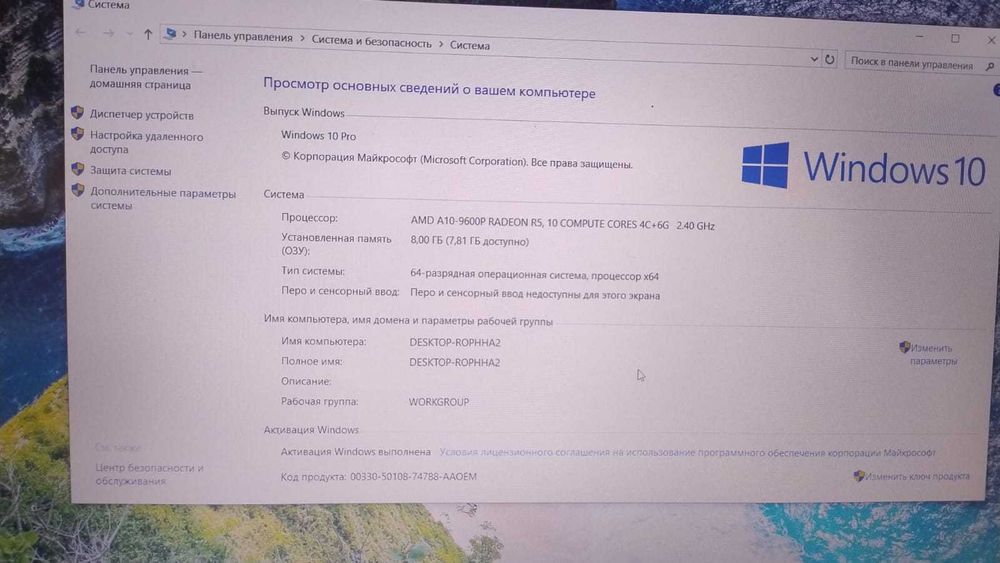Click shield icon next to 'Изменить ключ продукта'
The height and width of the screenshot is (563, 1000).
click(x=859, y=476)
